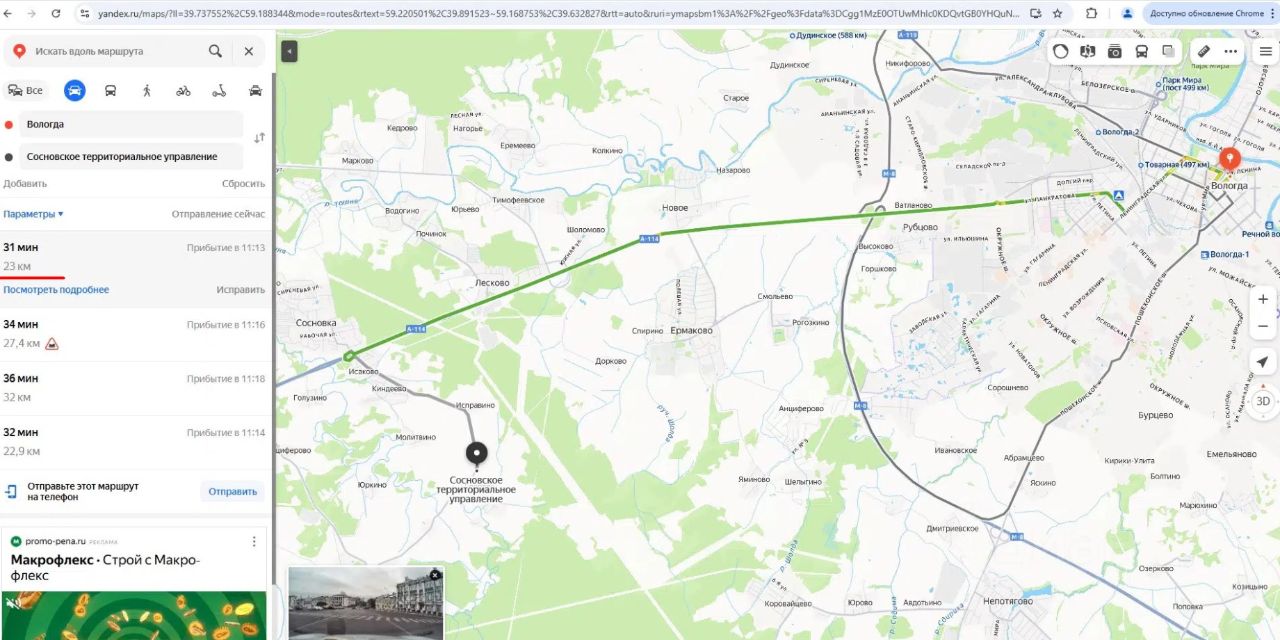Select the car route mode icon

(x=74, y=90)
